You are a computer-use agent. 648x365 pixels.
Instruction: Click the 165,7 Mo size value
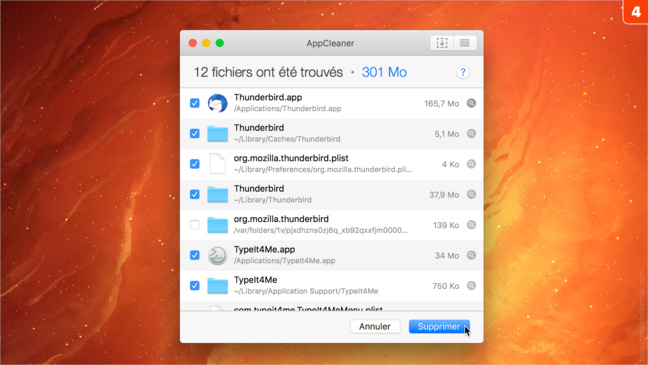[x=441, y=104]
